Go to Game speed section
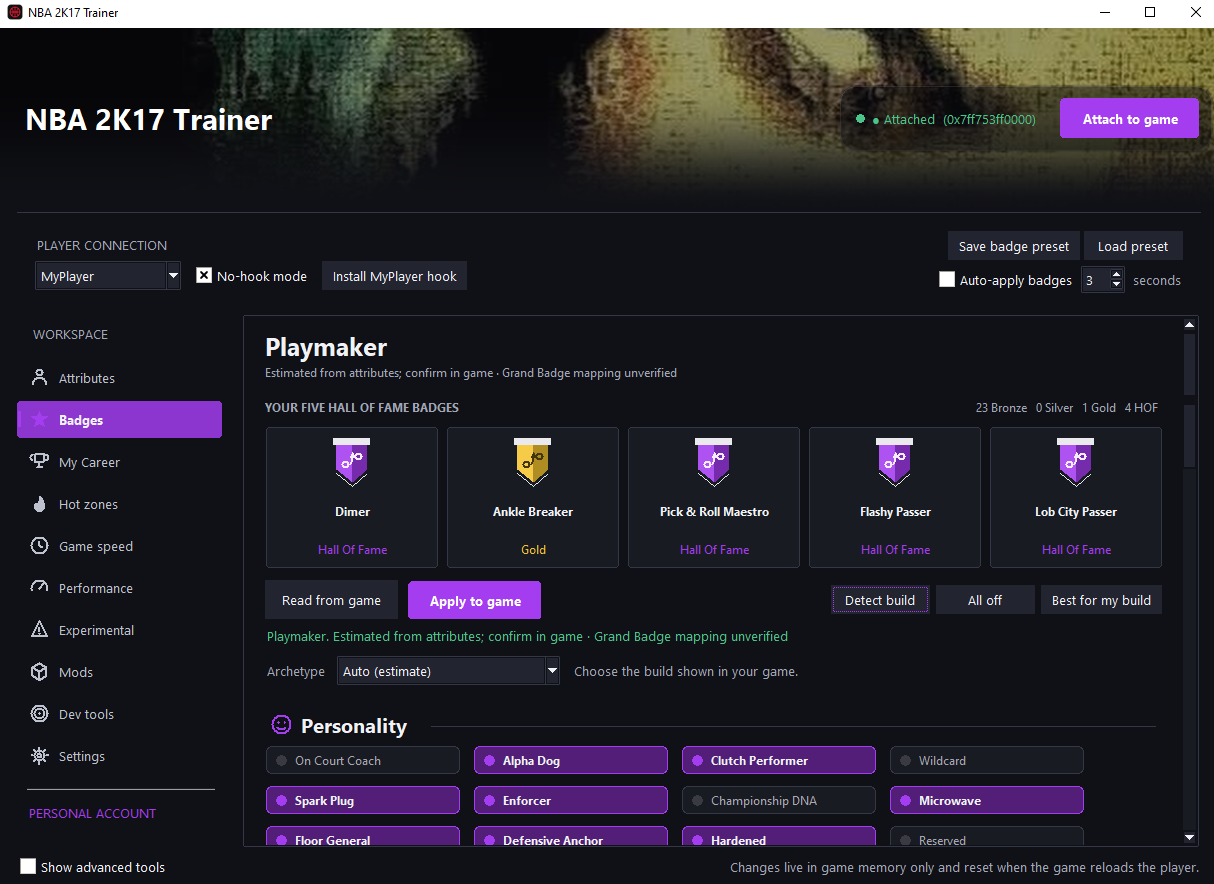 [119, 546]
